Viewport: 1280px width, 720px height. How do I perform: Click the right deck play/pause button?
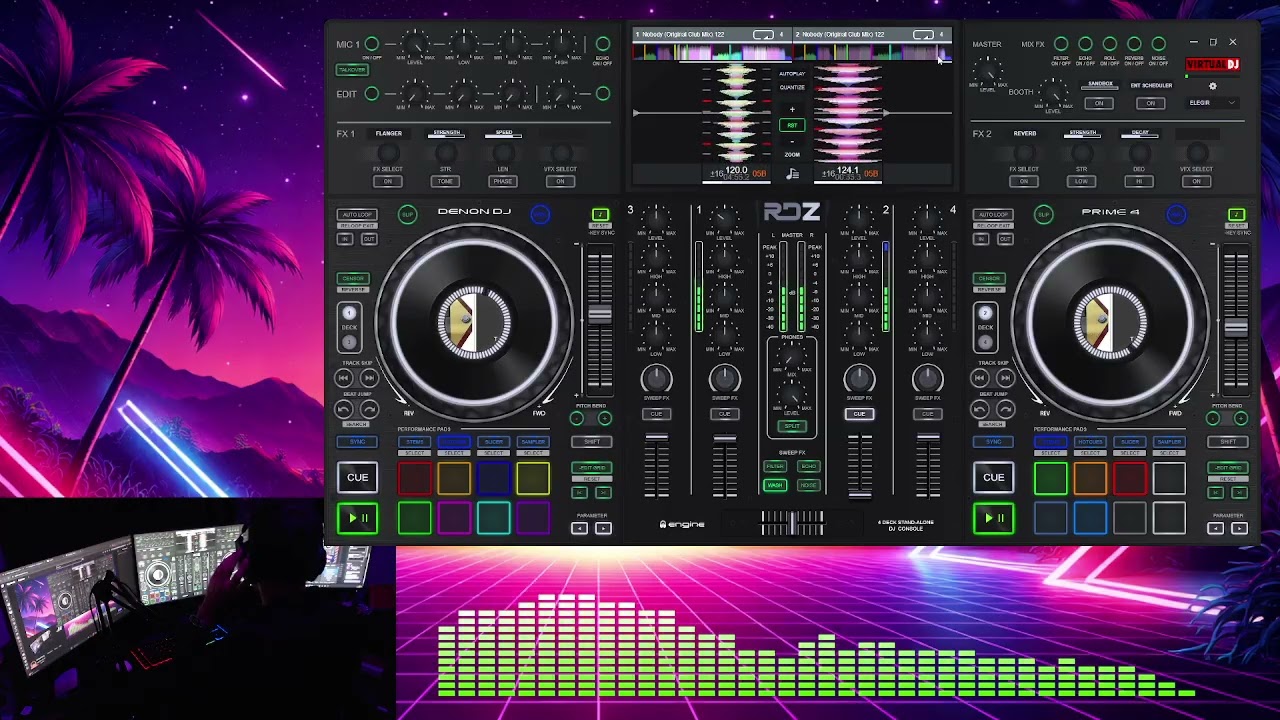coord(993,518)
